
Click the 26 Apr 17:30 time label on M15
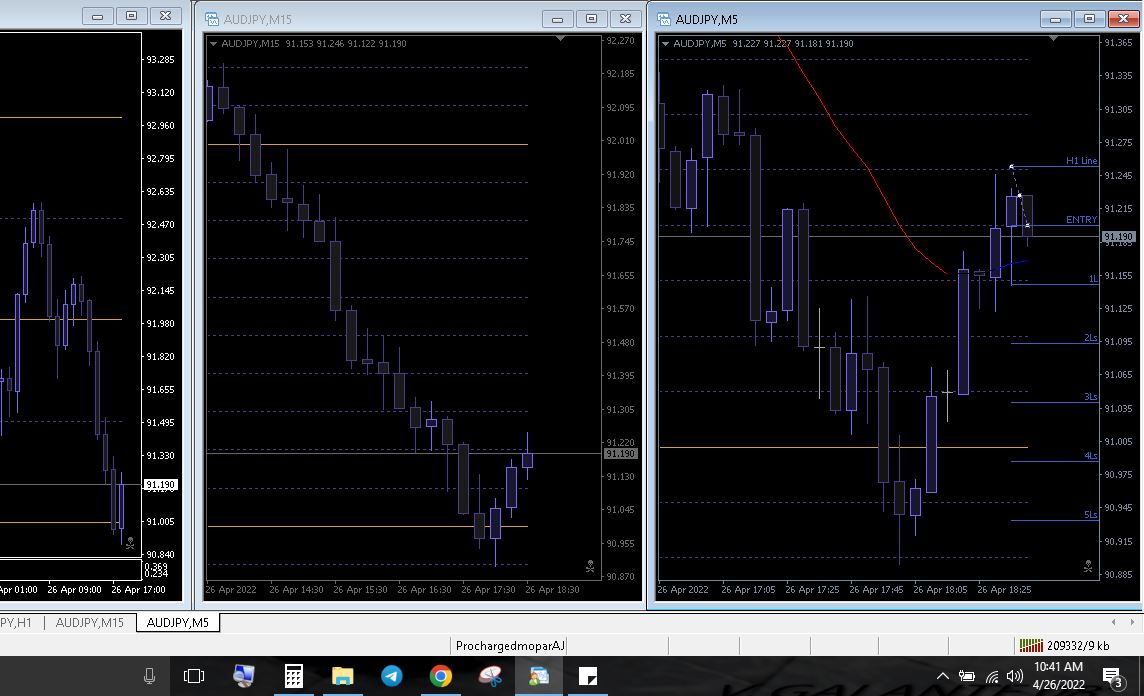(x=488, y=589)
